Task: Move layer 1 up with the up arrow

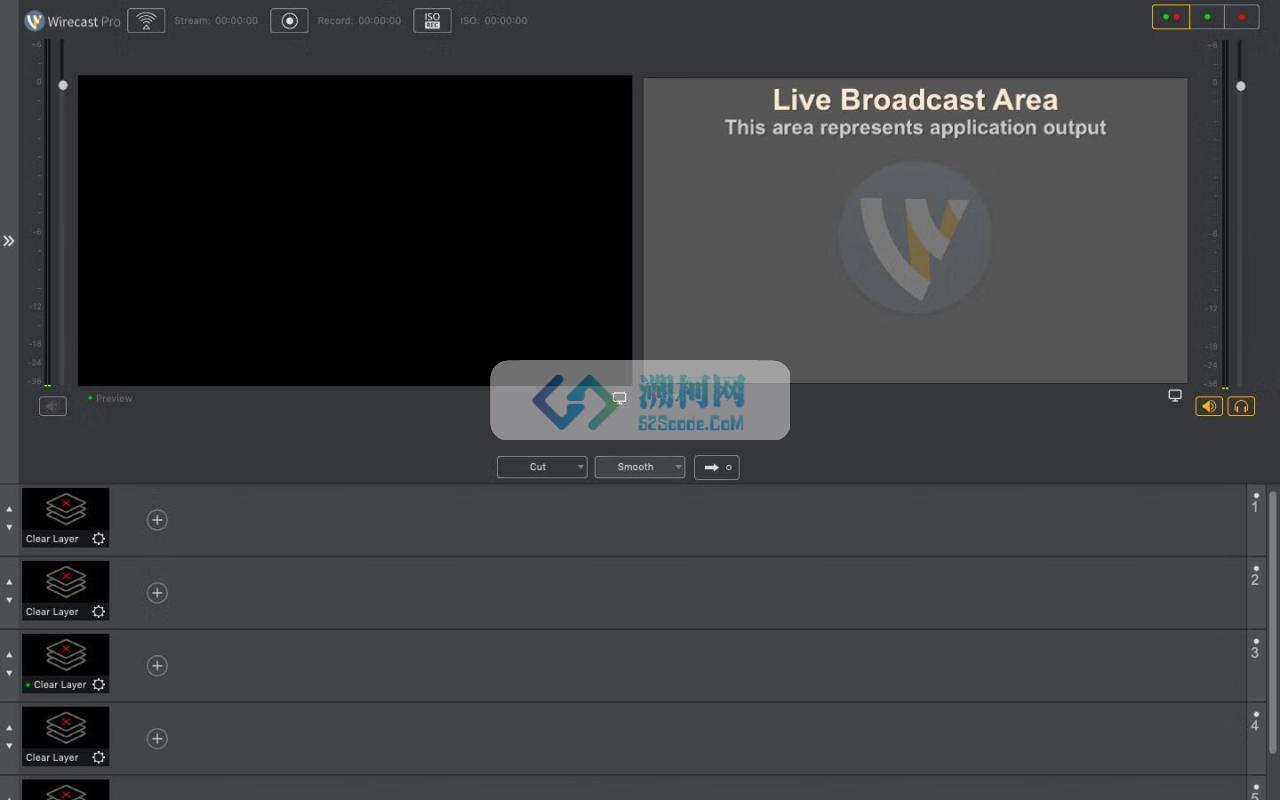Action: 9,509
